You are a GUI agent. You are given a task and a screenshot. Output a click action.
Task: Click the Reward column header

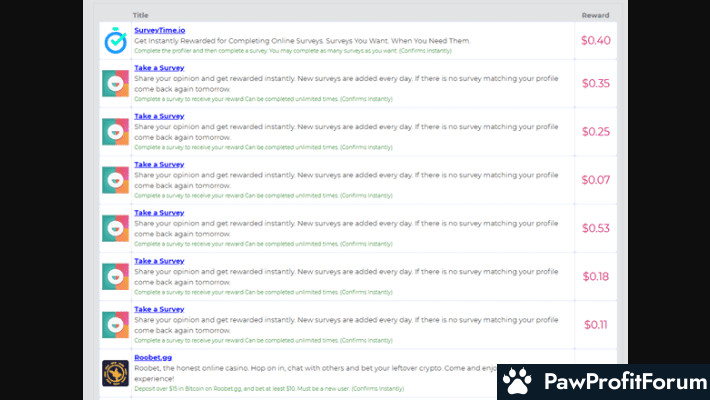595,15
